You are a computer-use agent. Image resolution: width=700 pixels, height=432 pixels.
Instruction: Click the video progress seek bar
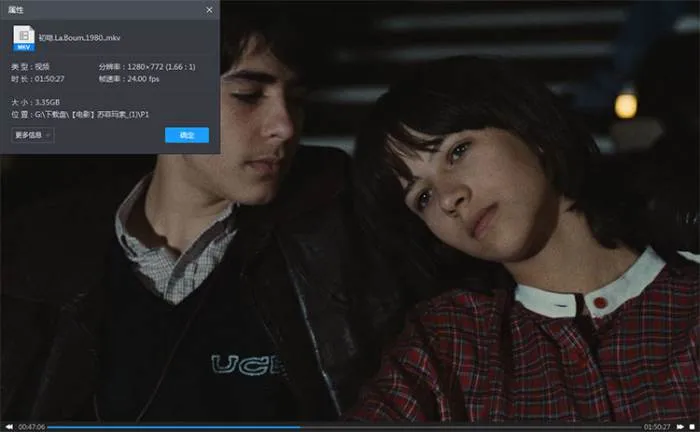click(x=344, y=427)
